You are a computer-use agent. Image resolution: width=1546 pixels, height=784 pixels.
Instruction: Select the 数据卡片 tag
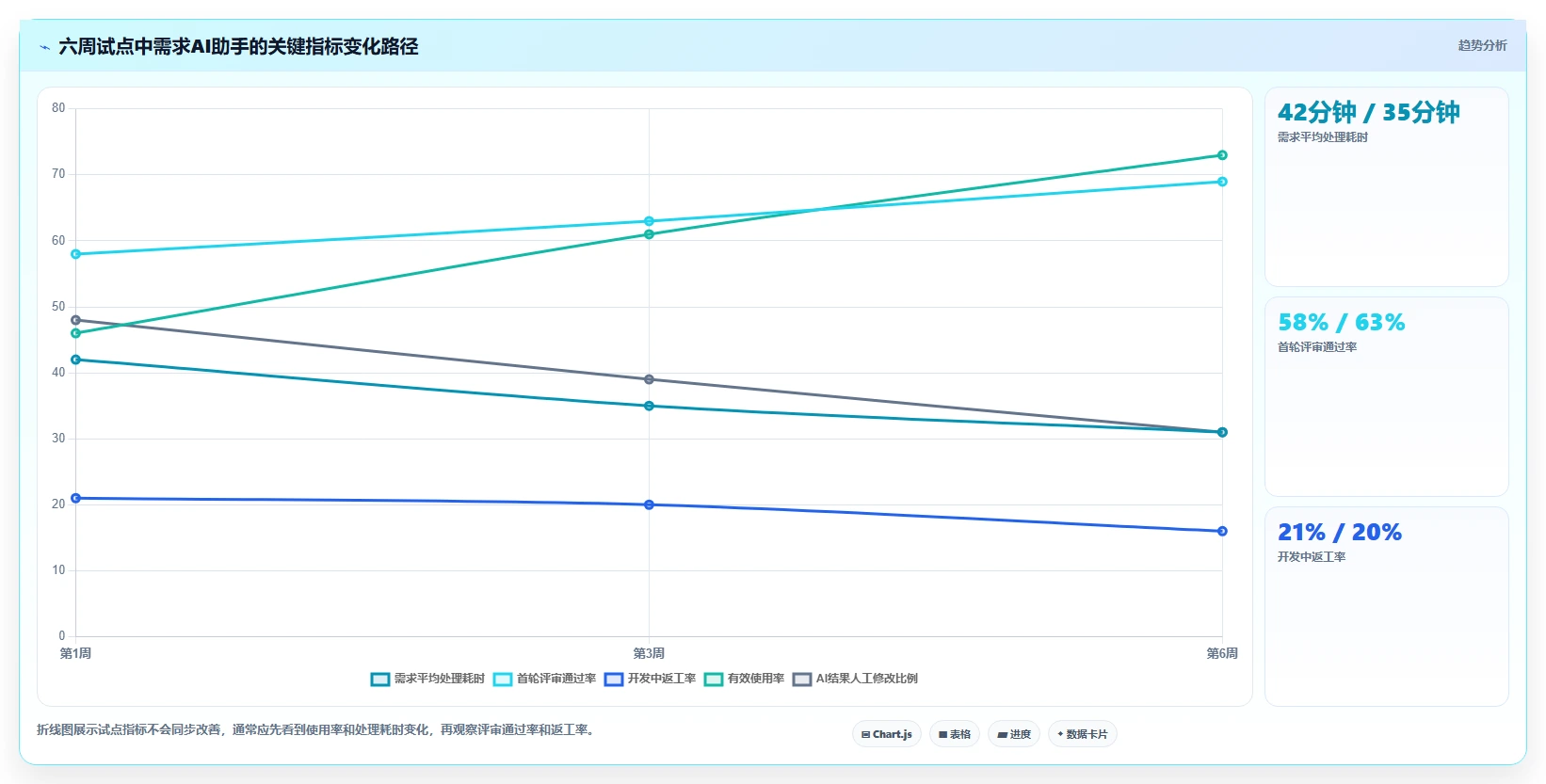[x=1083, y=734]
